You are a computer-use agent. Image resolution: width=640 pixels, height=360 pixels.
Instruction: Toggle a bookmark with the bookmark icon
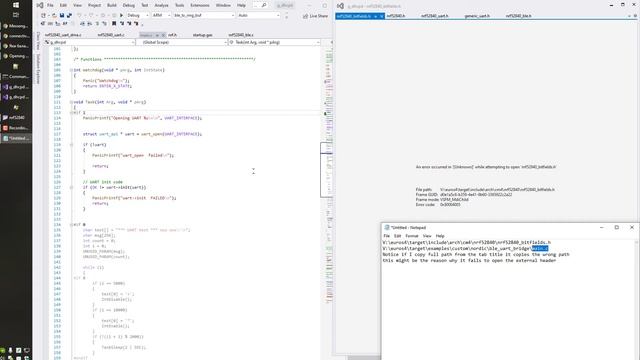pyautogui.click(x=114, y=24)
